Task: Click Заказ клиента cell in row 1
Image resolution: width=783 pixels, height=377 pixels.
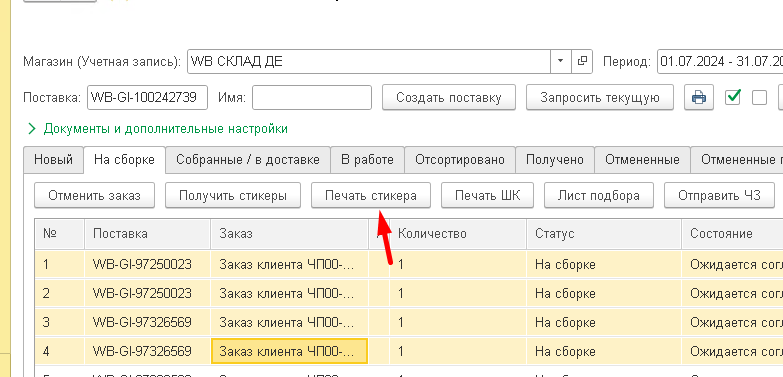Action: pyautogui.click(x=290, y=264)
